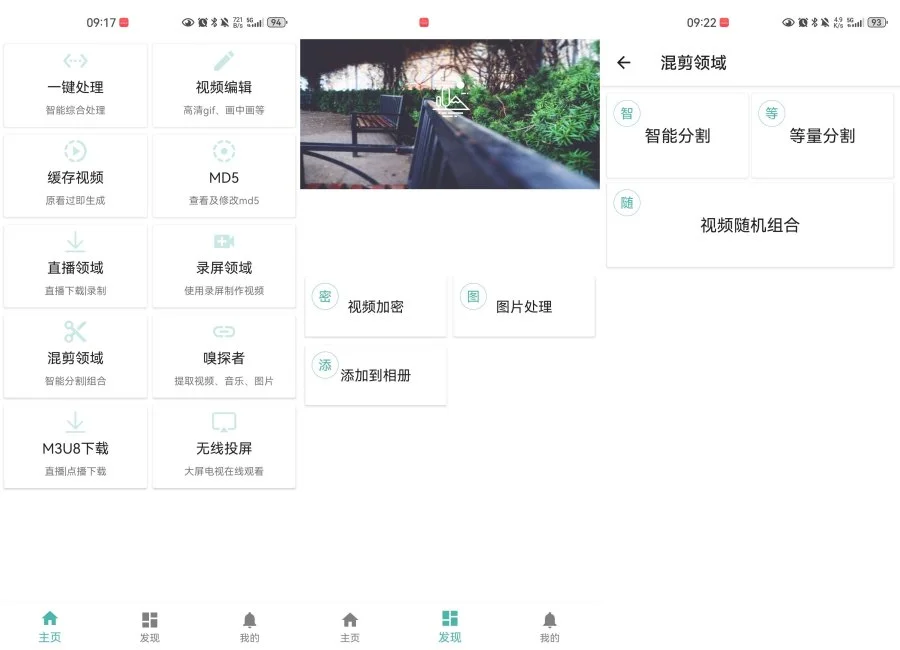Select the 无线投屏 screen casting tool
This screenshot has width=900, height=650.
(x=224, y=446)
